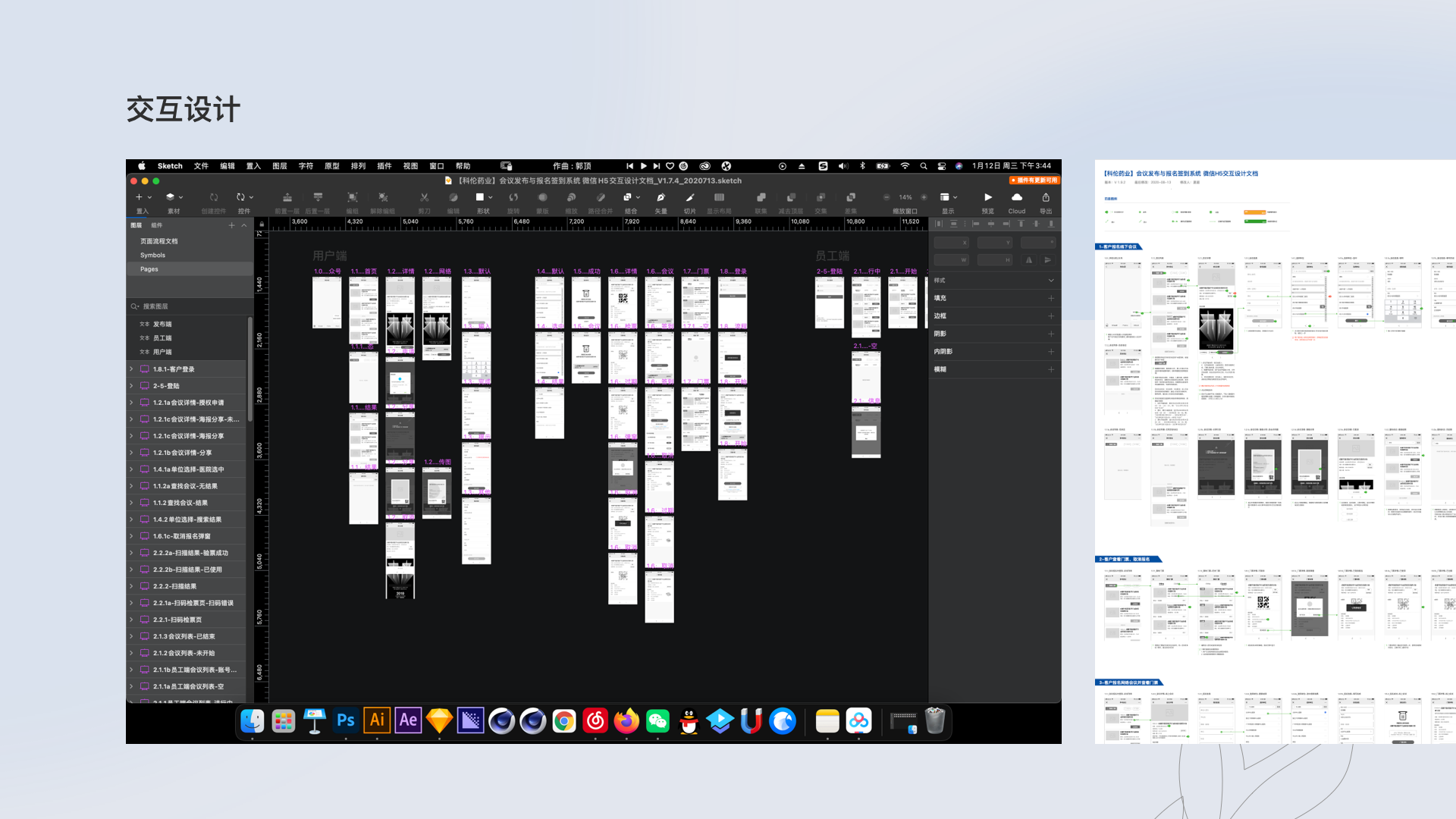Image resolution: width=1456 pixels, height=819 pixels.
Task: Click the 前置一层 bring forward icon
Action: (287, 197)
